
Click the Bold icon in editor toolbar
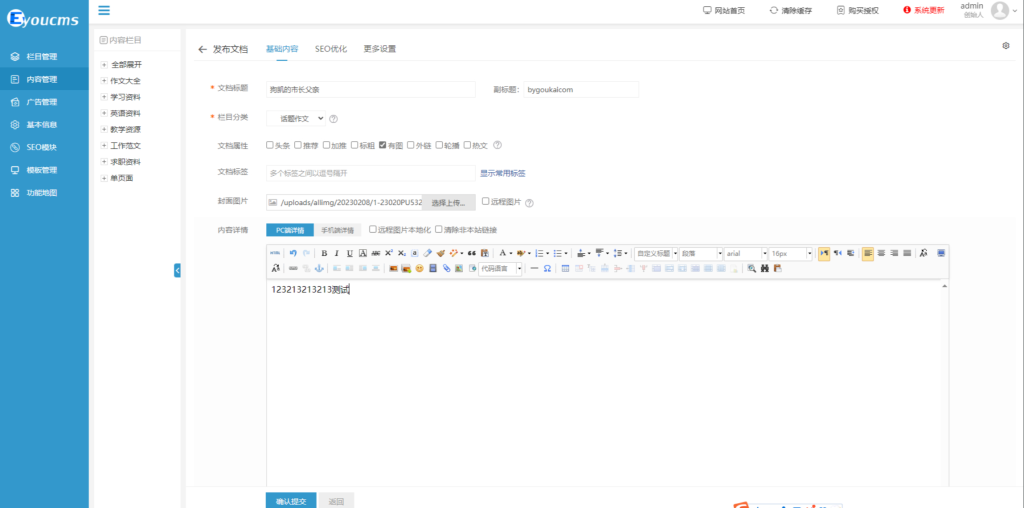[324, 253]
